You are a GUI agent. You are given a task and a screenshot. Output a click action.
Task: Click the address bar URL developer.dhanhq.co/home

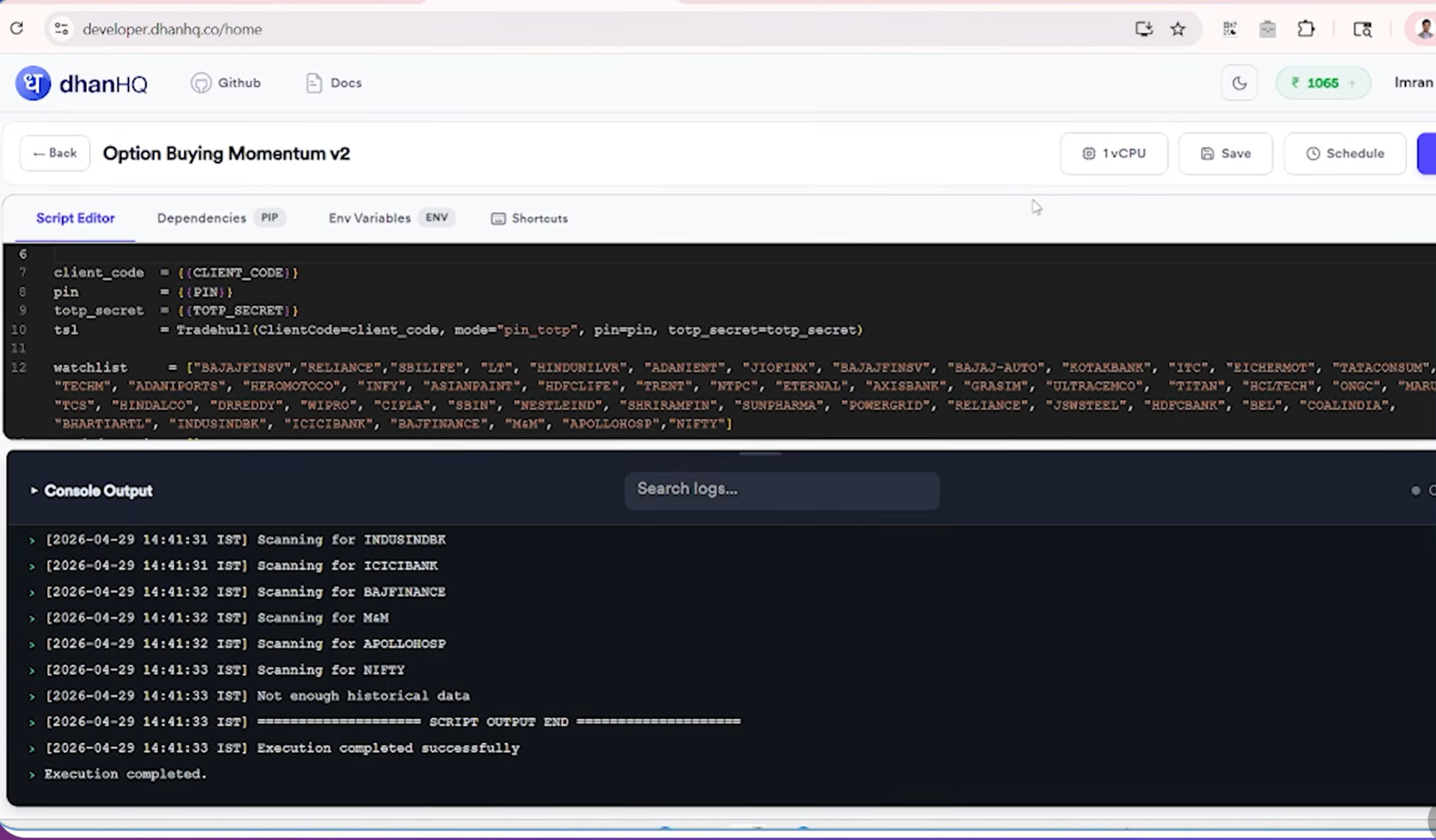[172, 29]
